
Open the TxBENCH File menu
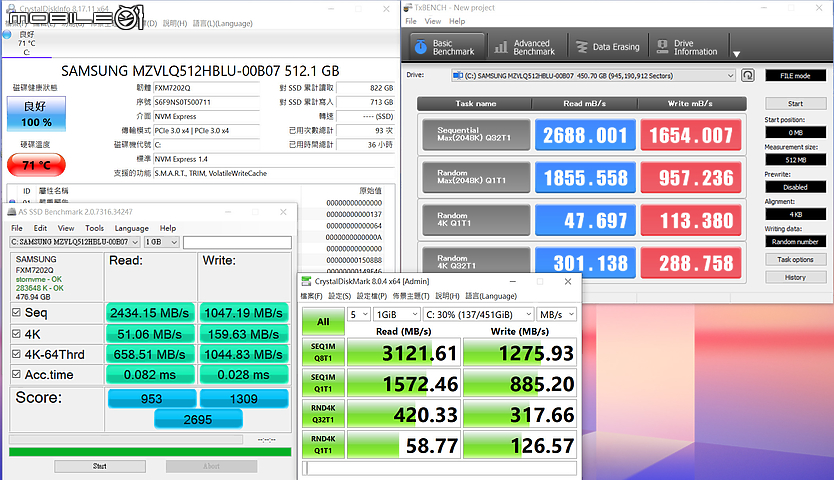[x=411, y=21]
